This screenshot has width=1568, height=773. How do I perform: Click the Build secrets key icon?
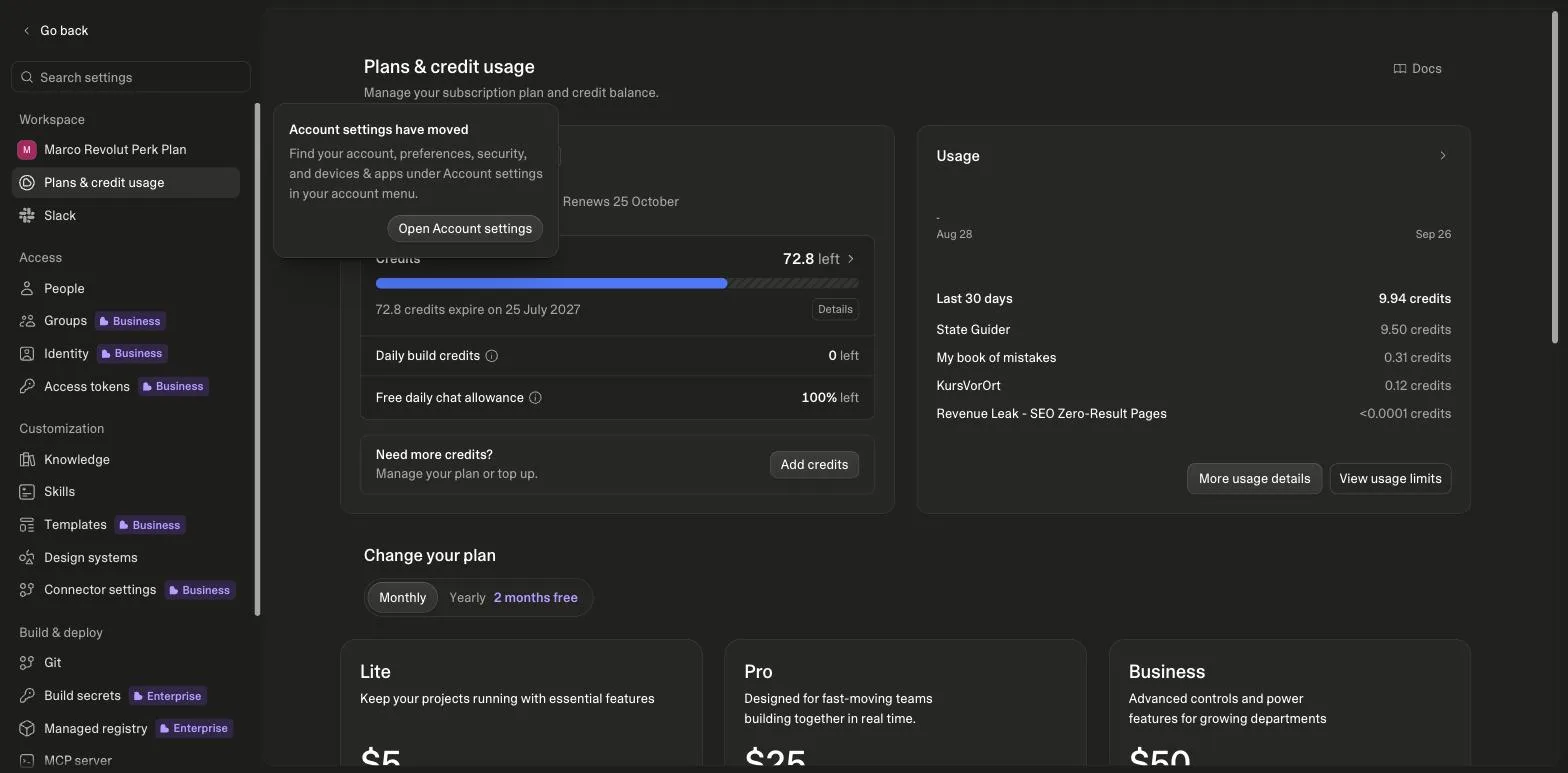click(x=27, y=696)
